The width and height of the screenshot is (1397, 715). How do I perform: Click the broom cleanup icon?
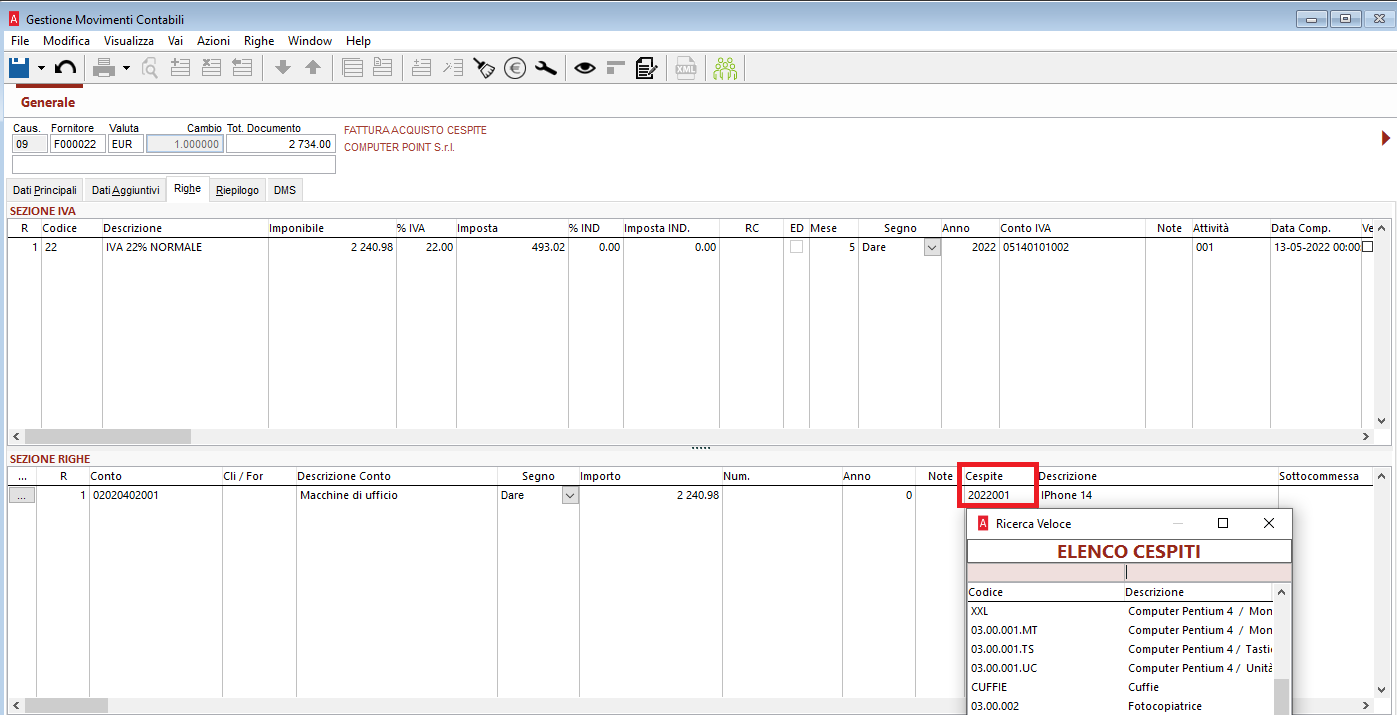485,68
